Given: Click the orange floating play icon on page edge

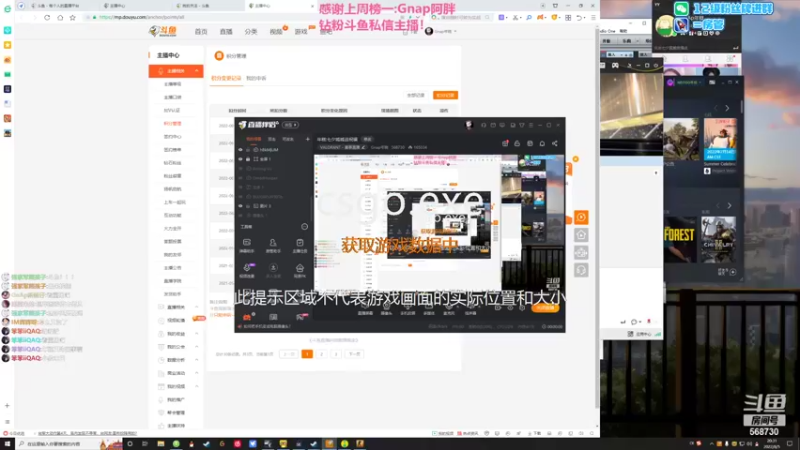Looking at the screenshot, I should [581, 217].
